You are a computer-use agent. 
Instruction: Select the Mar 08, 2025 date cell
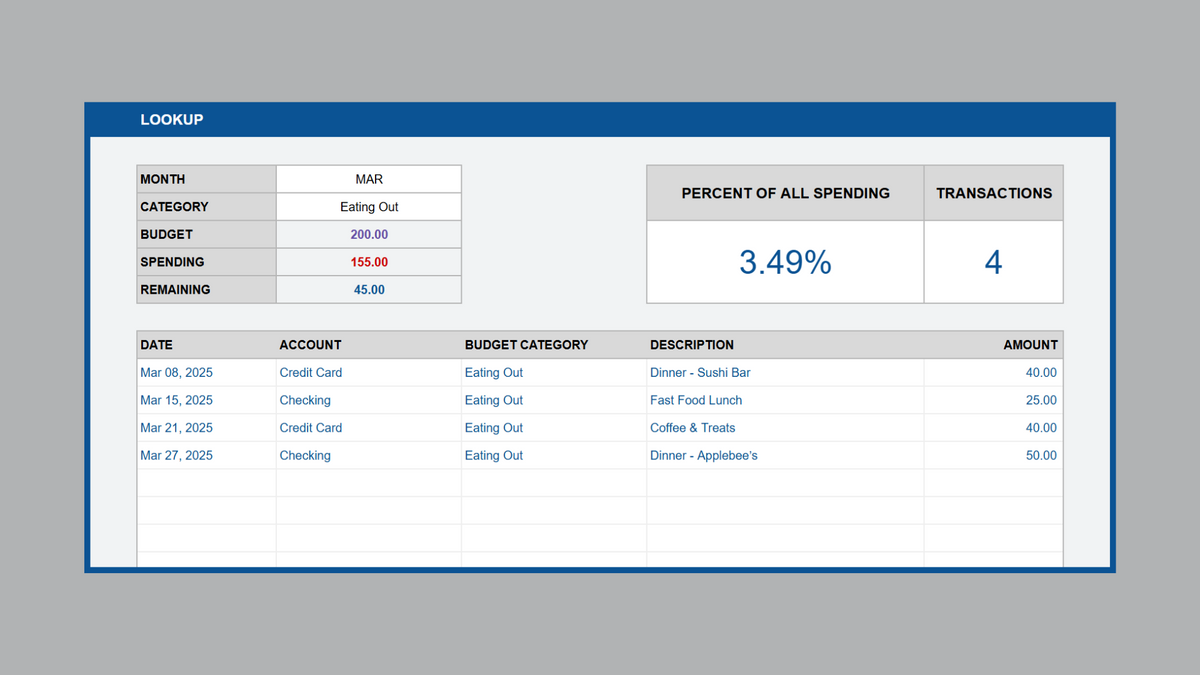coord(206,373)
